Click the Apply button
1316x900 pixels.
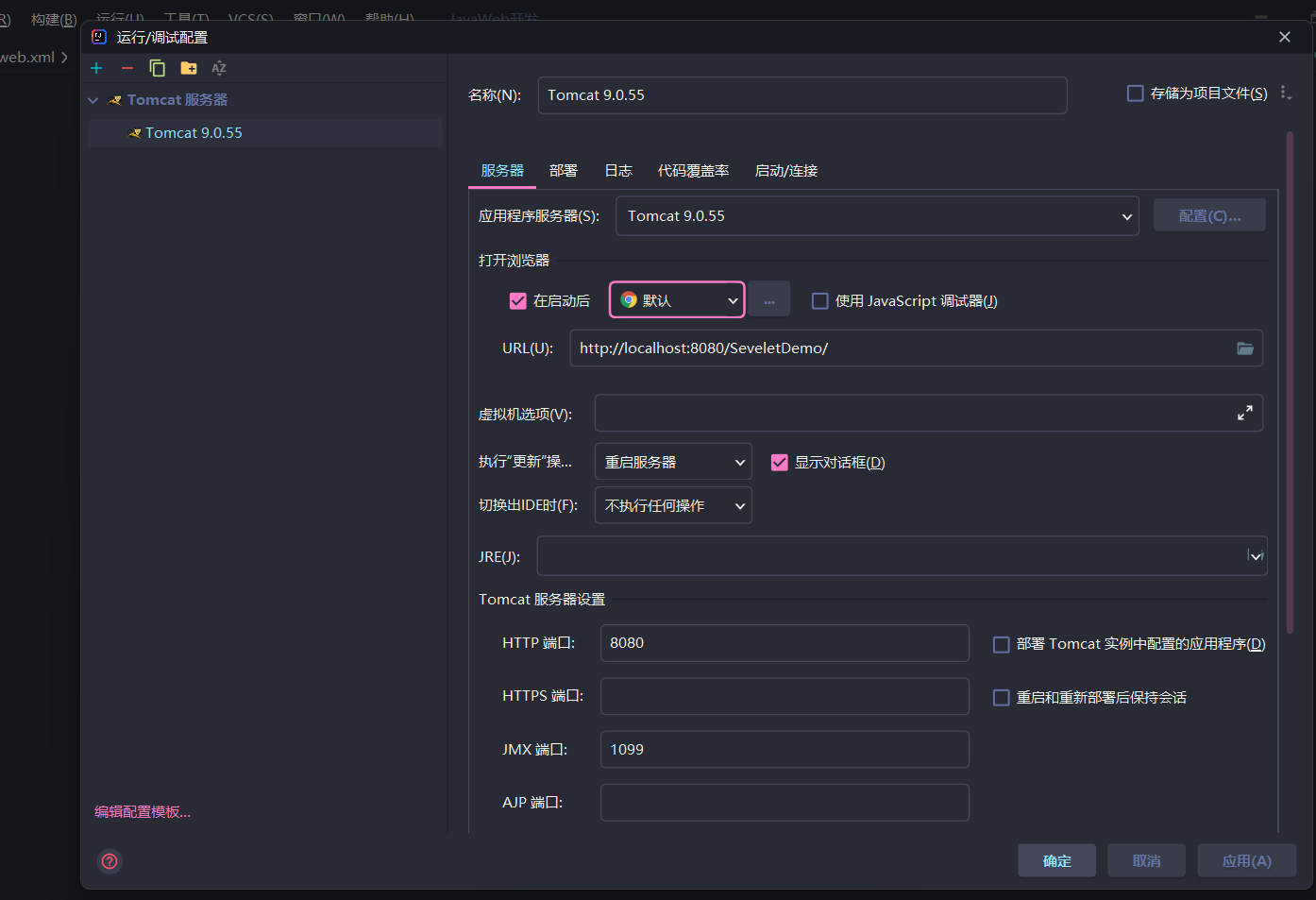[x=1247, y=861]
